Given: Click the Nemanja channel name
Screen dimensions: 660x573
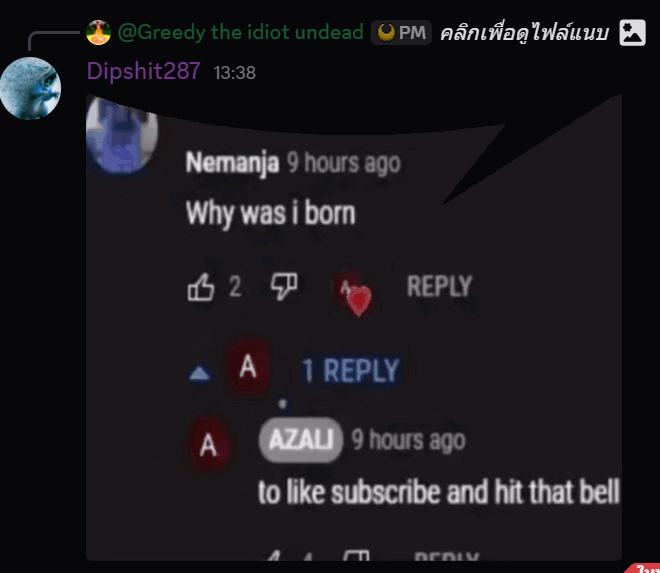Looking at the screenshot, I should click(232, 163).
